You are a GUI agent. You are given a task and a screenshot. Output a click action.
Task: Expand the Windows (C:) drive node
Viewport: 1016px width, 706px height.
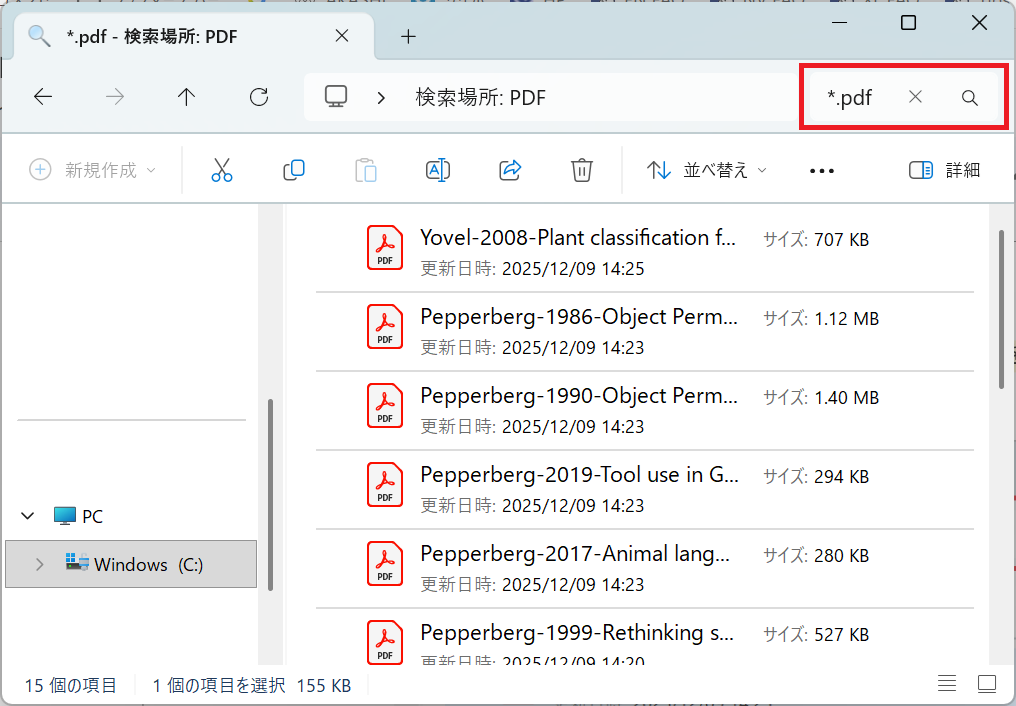pos(39,565)
